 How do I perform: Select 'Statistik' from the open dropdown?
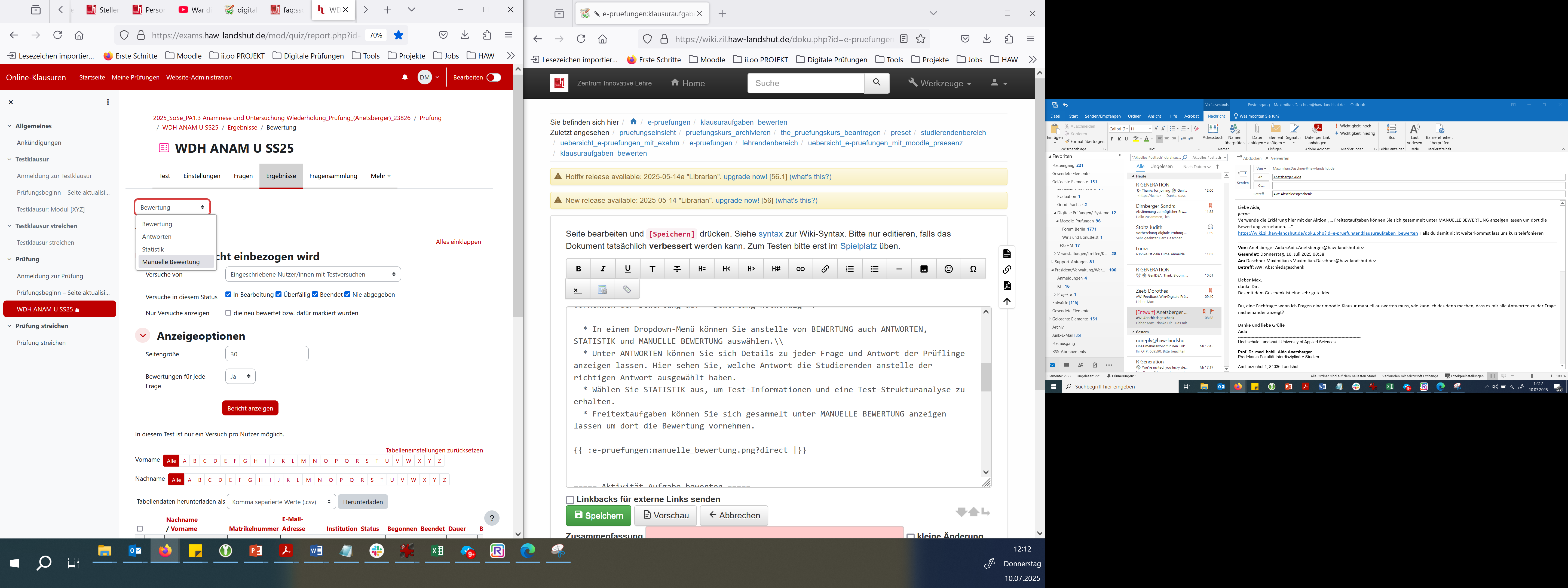click(153, 249)
